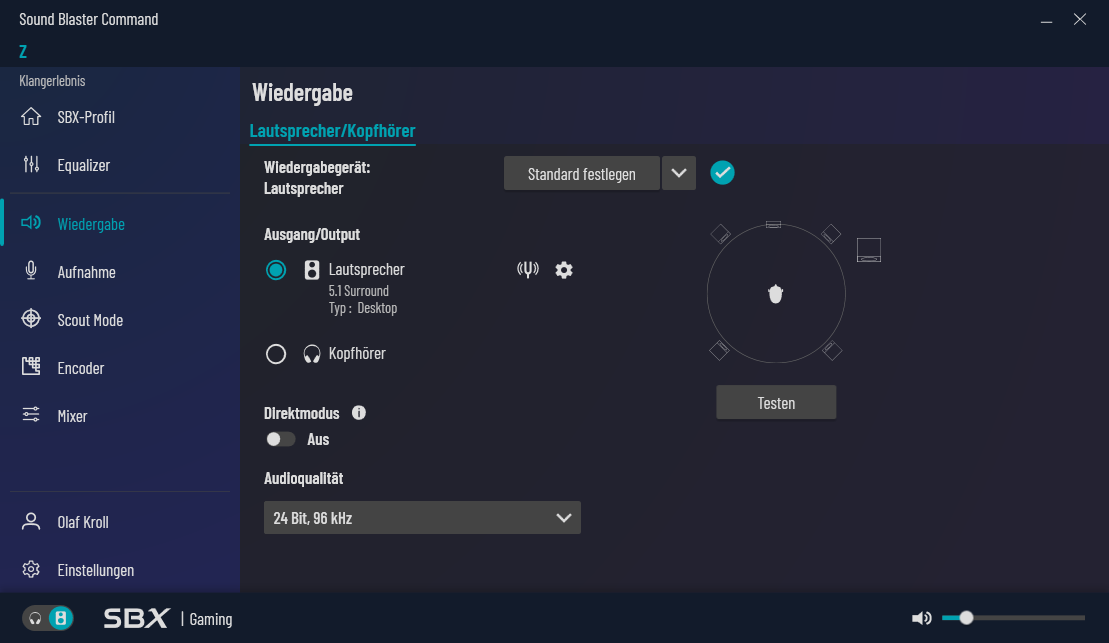Toggle Direktmodus switch

280,439
